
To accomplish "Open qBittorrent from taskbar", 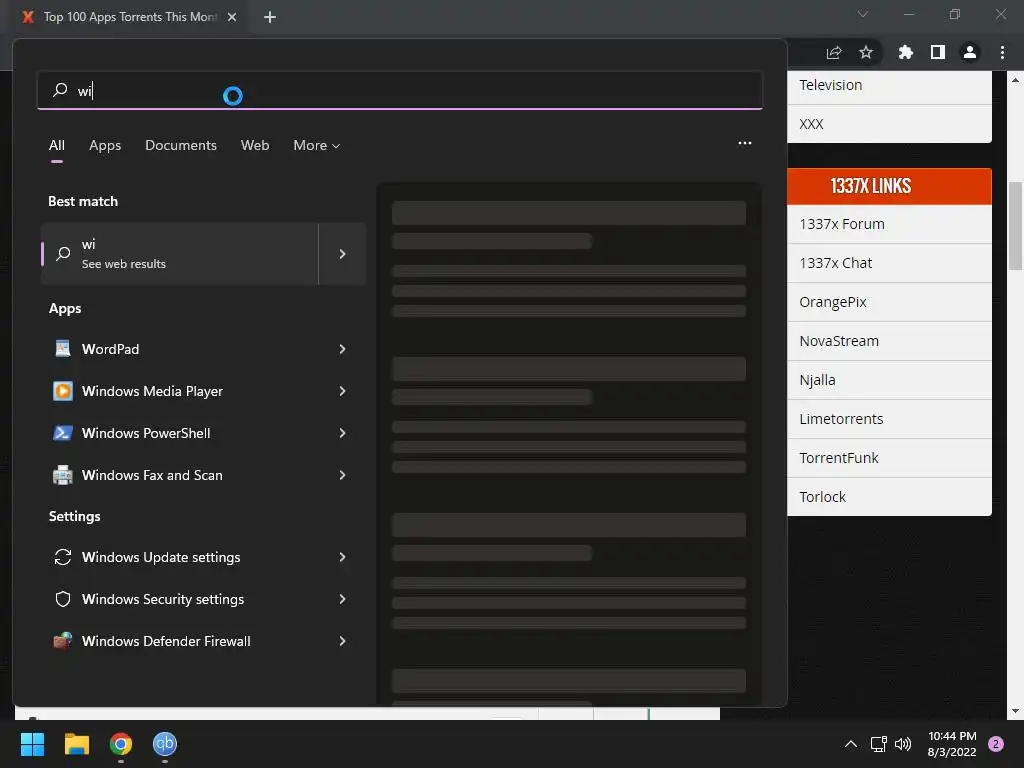I will (165, 744).
